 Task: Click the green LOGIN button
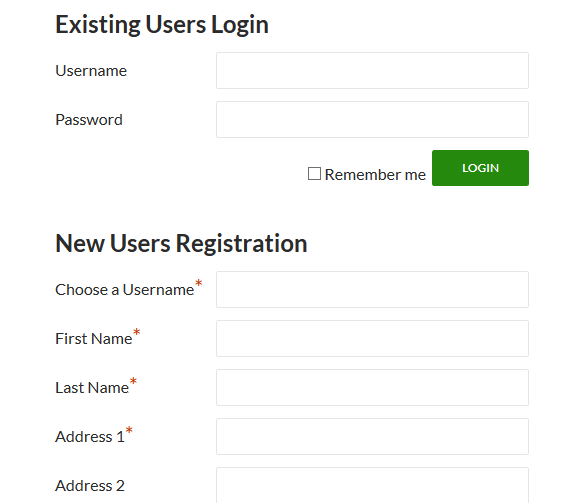click(480, 168)
